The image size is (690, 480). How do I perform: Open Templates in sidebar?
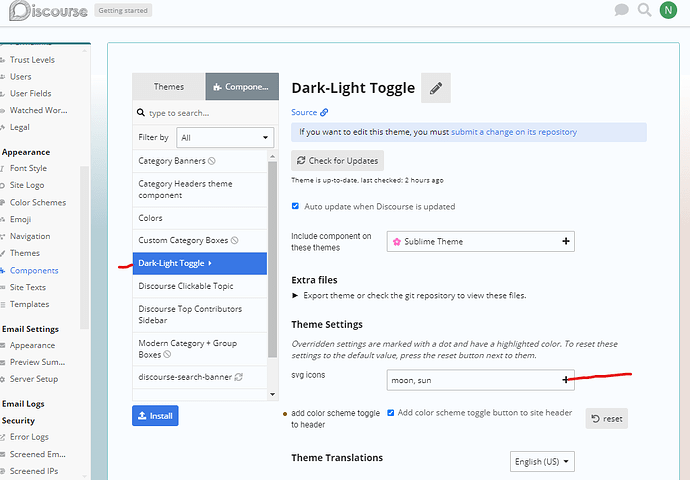(29, 304)
